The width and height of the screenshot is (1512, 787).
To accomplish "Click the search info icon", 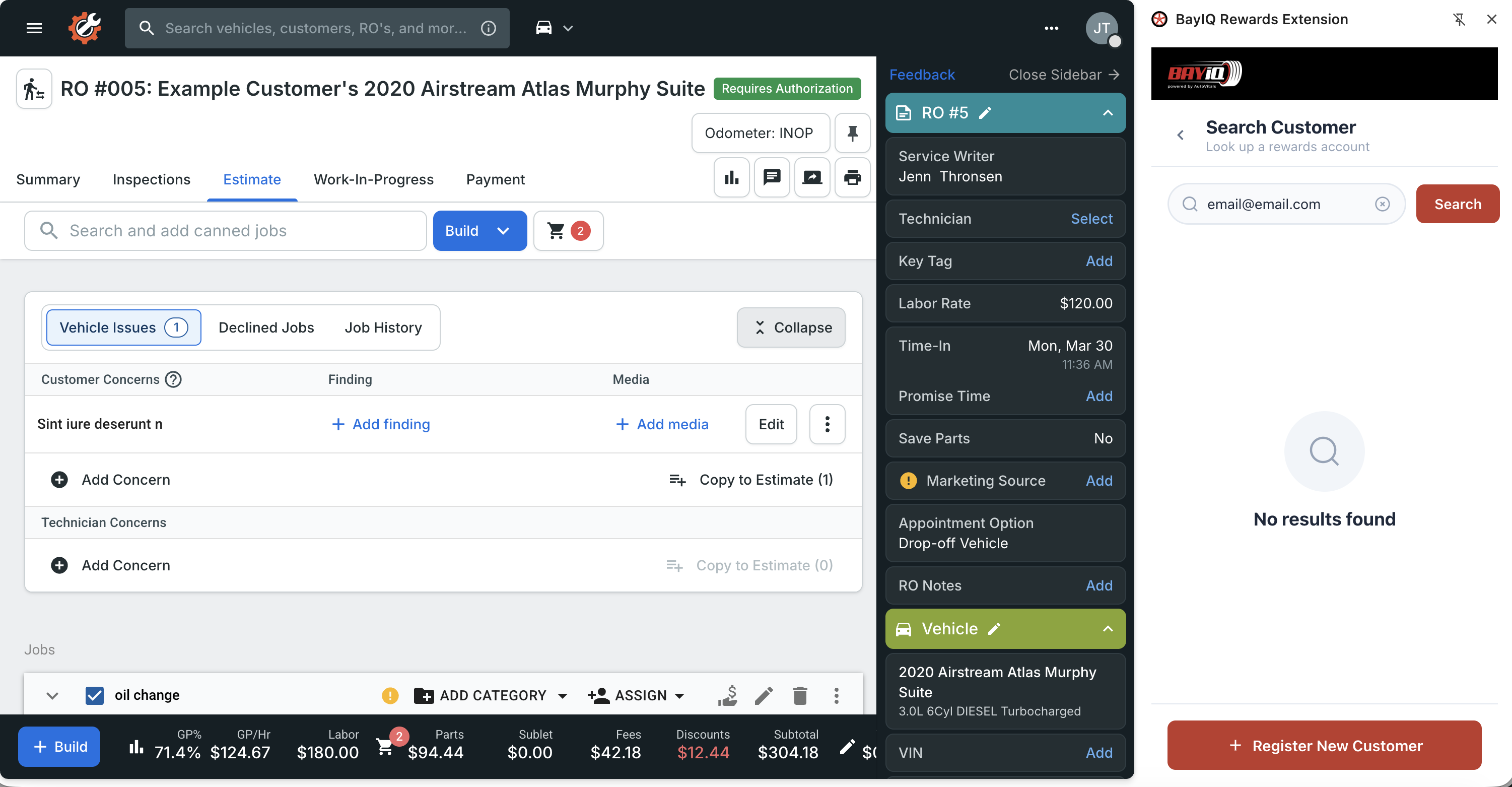I will point(489,28).
